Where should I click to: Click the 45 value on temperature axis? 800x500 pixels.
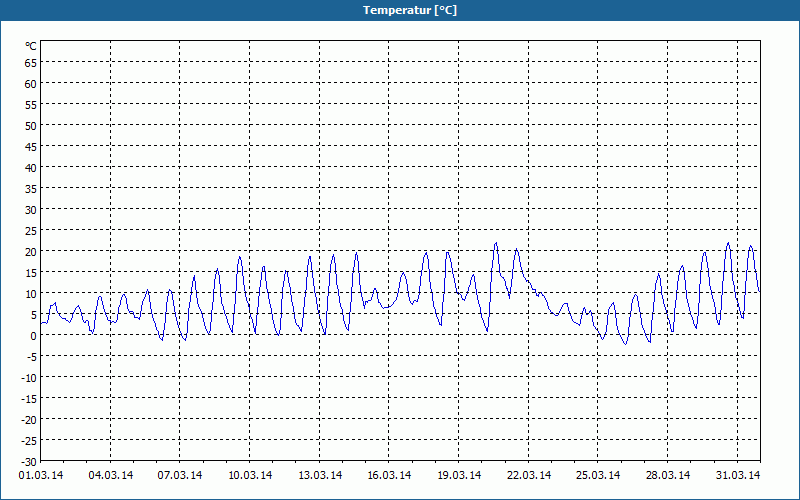31,146
